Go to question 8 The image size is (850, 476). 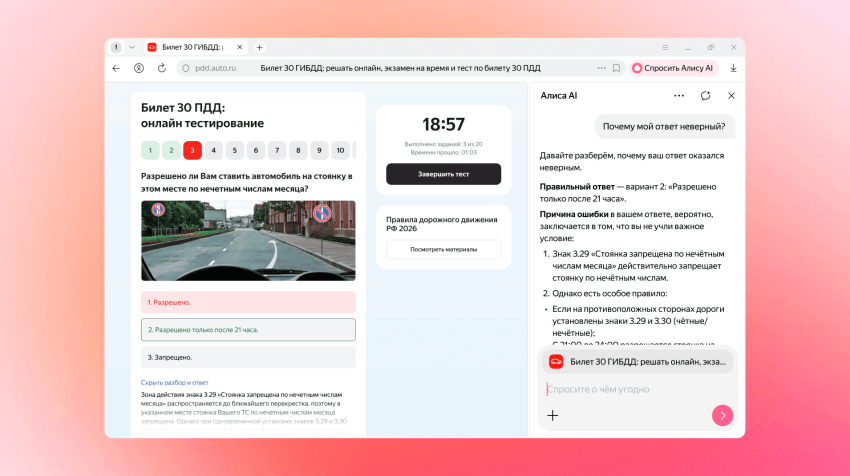298,151
